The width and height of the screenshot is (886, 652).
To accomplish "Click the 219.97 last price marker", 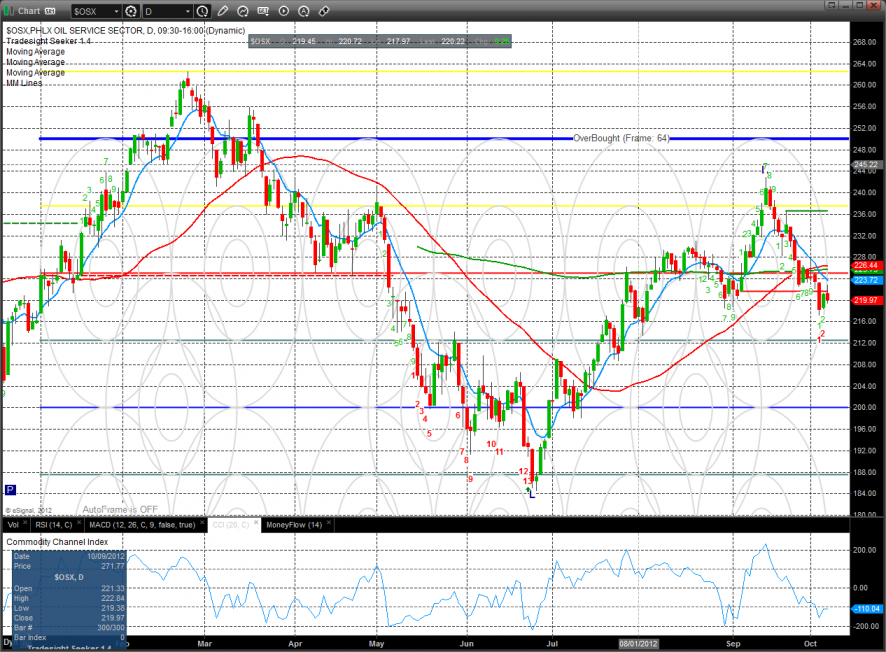I will pyautogui.click(x=866, y=301).
